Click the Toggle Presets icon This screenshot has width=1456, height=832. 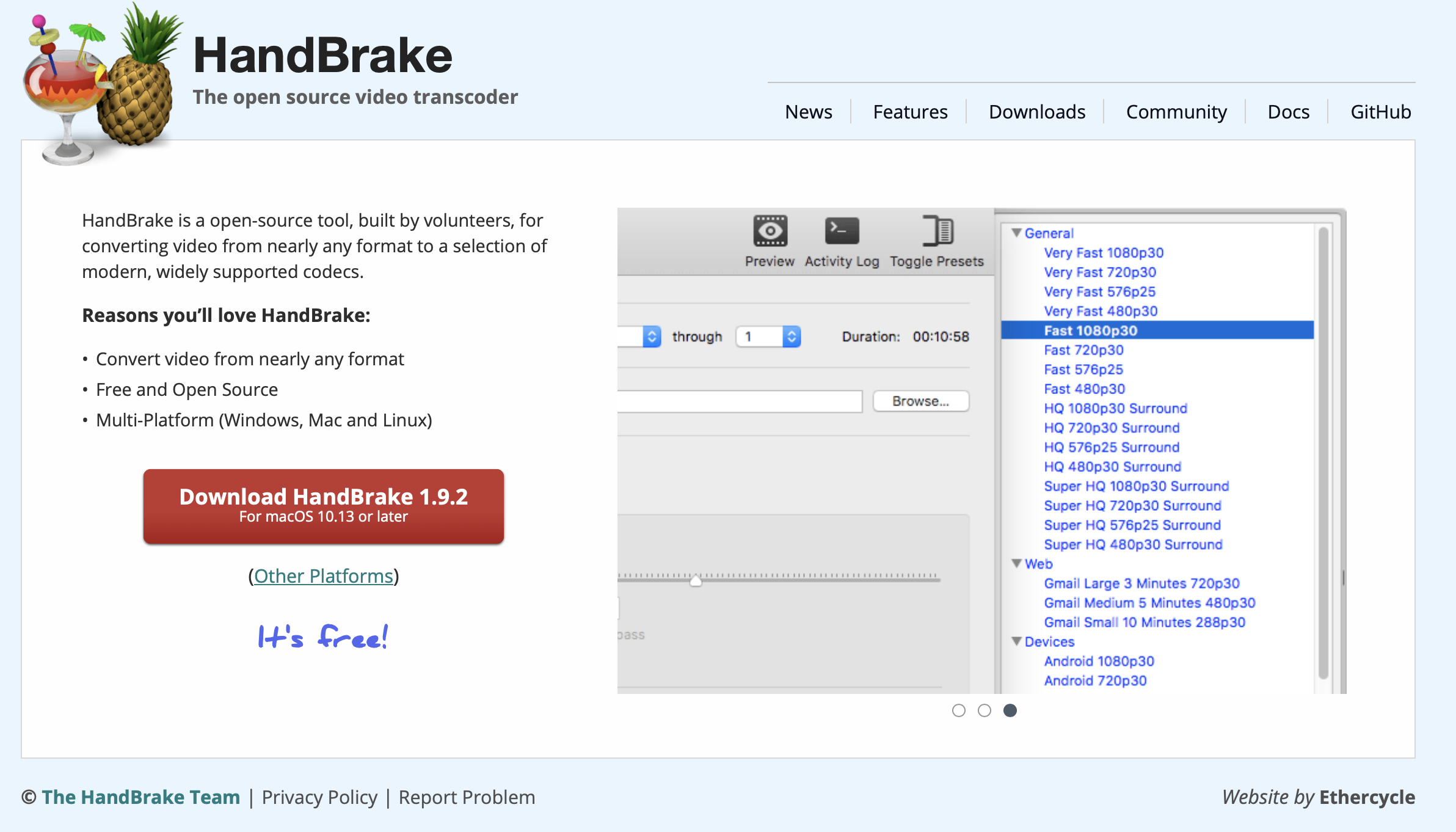(x=937, y=231)
